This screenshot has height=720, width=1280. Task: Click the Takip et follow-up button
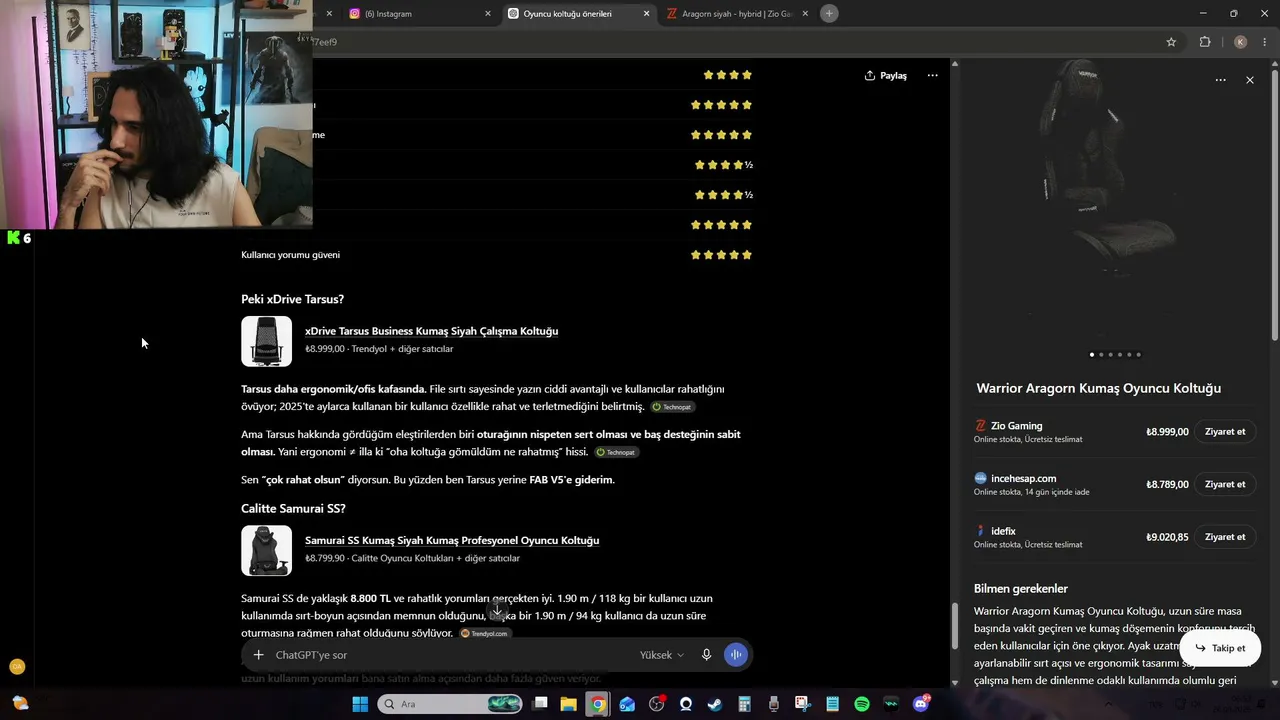tap(1220, 648)
